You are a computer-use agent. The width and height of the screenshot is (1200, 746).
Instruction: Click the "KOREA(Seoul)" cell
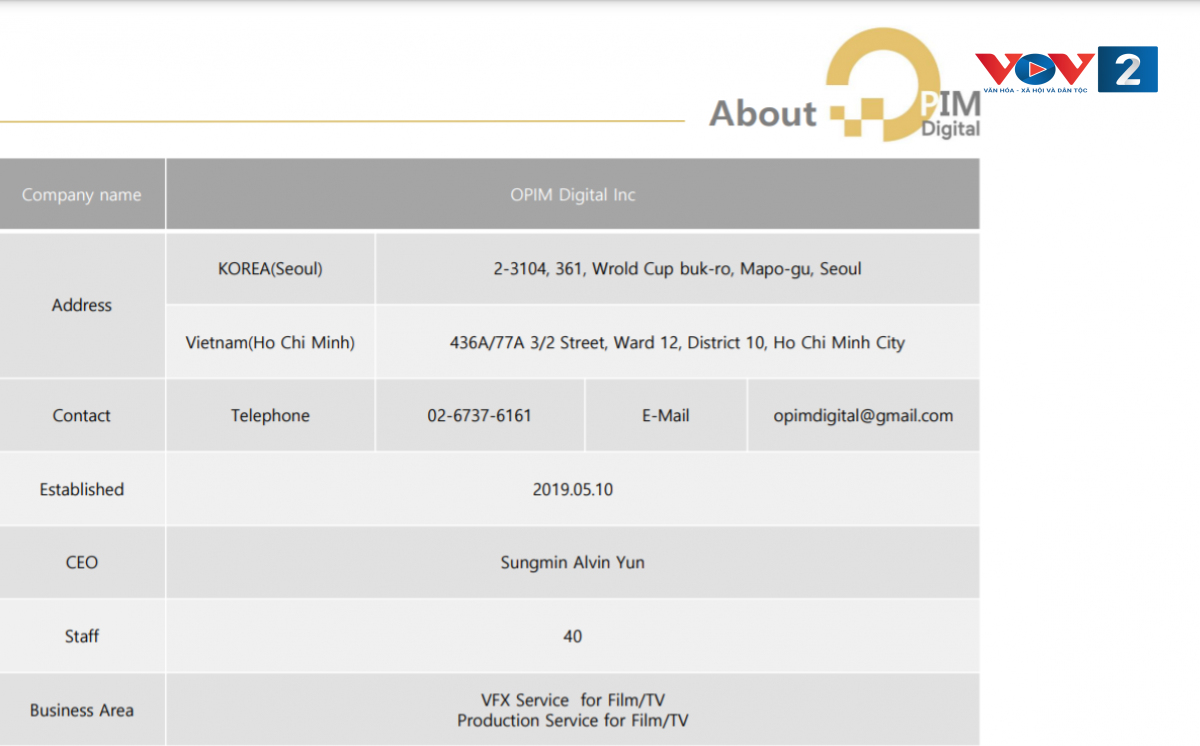[x=270, y=269]
